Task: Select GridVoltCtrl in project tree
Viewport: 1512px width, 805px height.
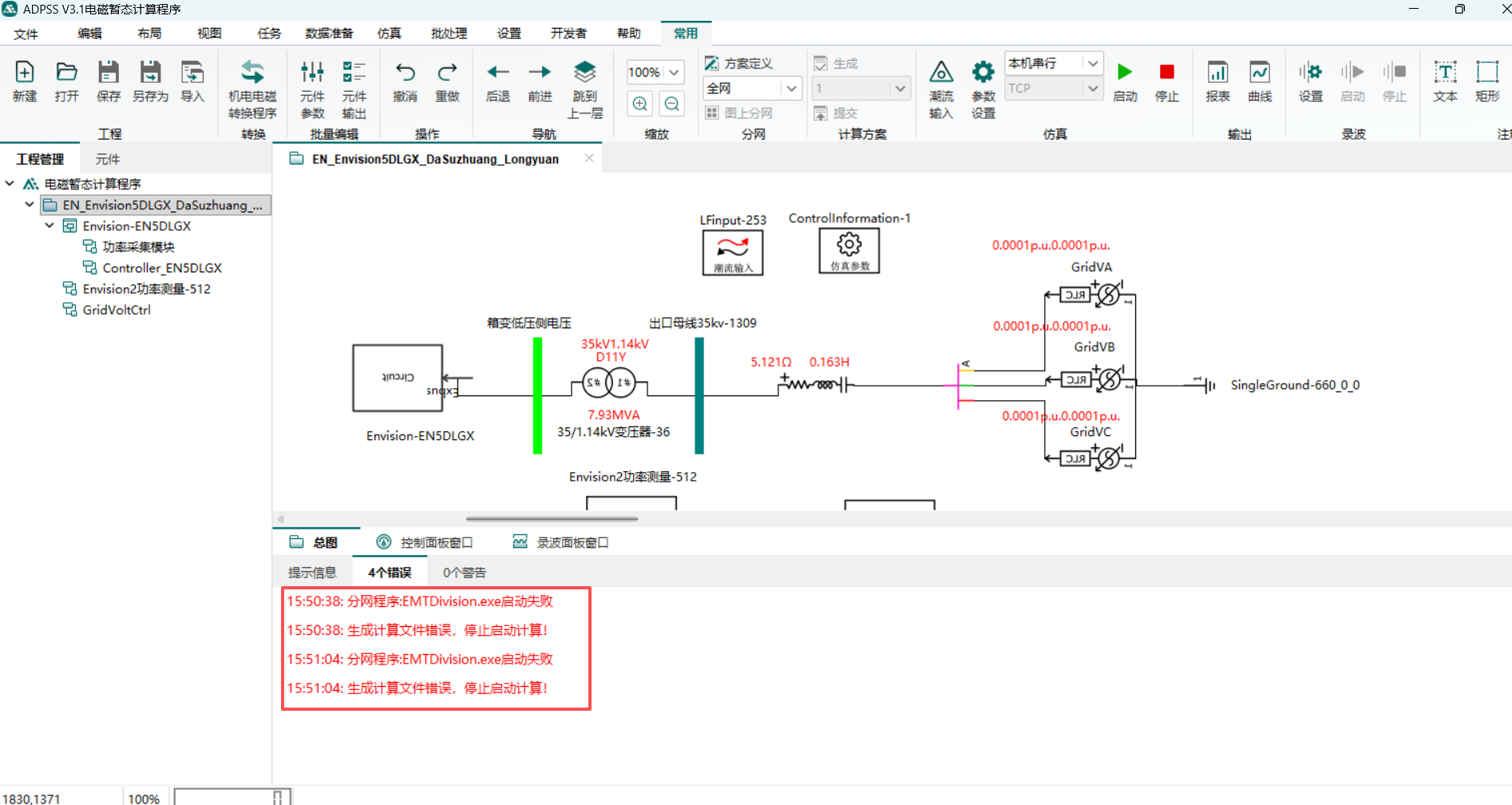Action: coord(117,310)
